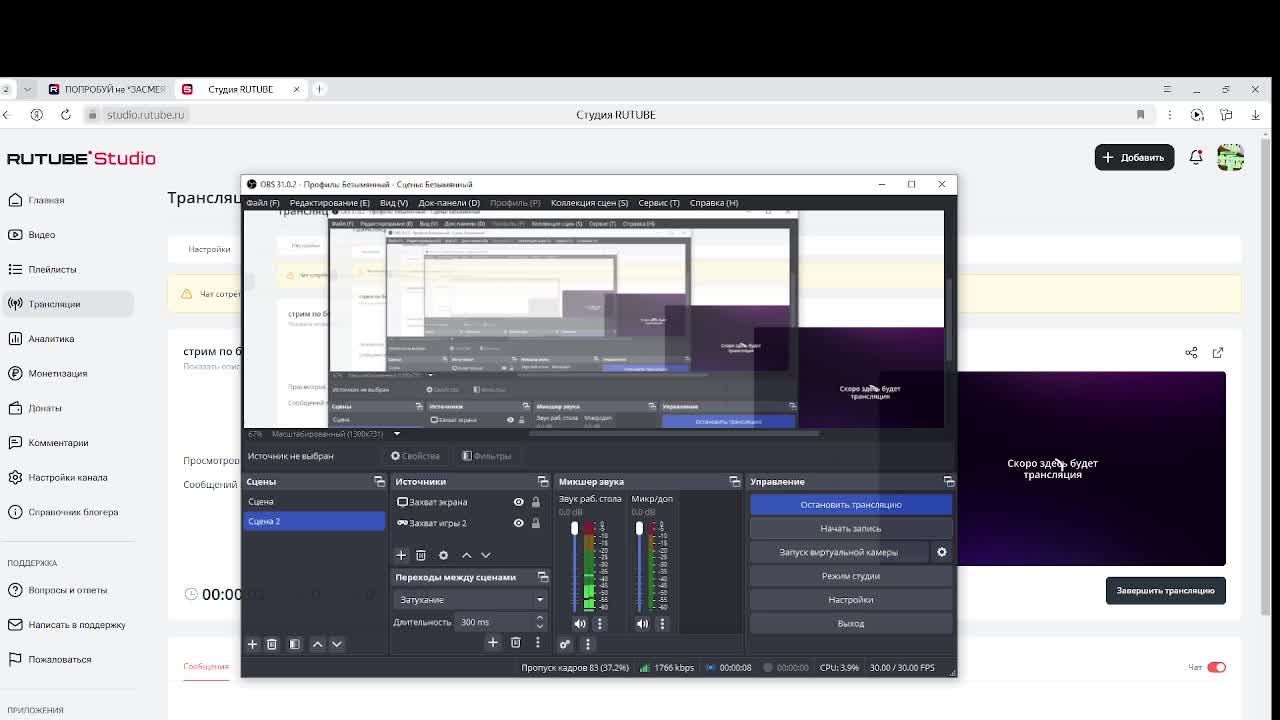Open the Редактирование menu in OBS
The width and height of the screenshot is (1280, 720).
click(329, 203)
